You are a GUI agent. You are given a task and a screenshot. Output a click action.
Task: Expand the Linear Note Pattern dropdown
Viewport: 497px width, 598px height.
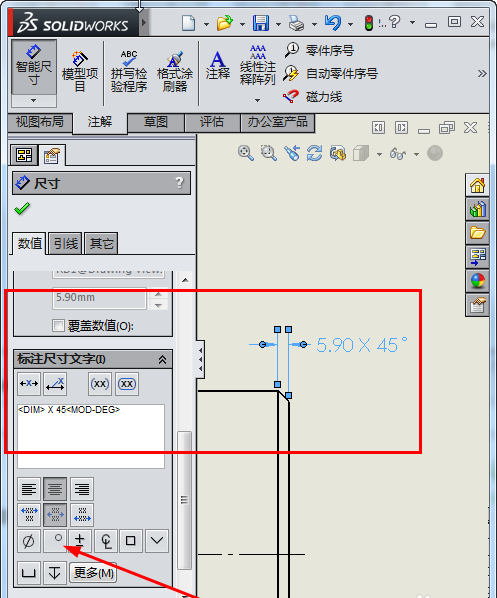click(257, 100)
